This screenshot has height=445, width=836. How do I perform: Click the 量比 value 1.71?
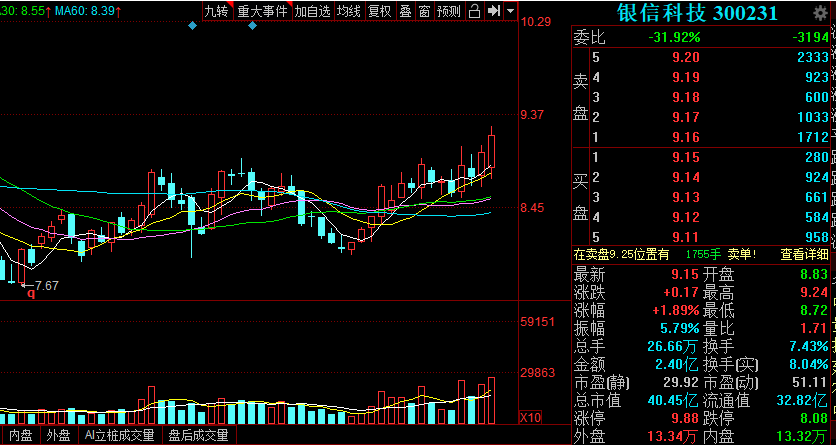815,329
